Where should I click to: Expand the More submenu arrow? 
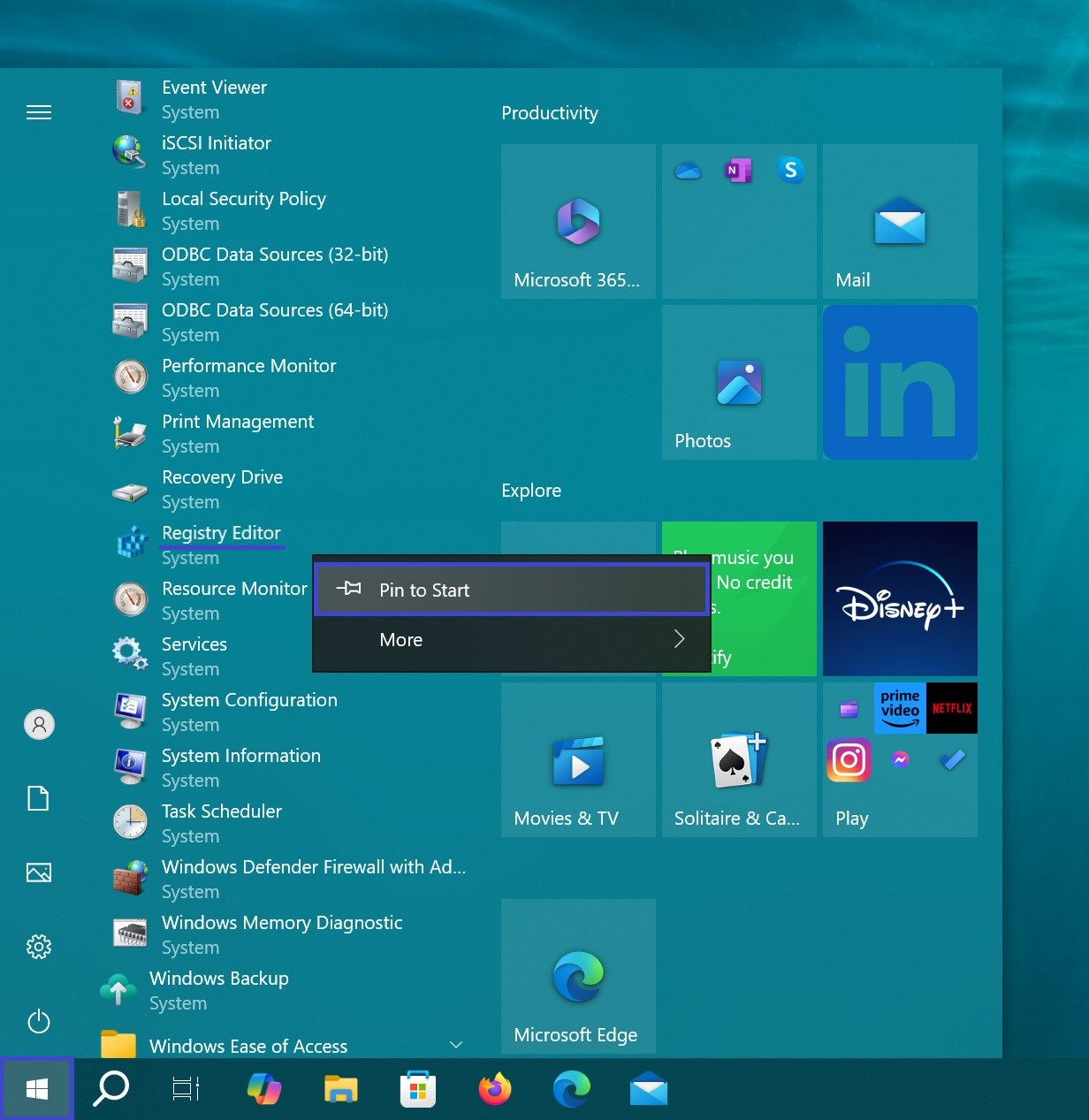click(x=679, y=639)
